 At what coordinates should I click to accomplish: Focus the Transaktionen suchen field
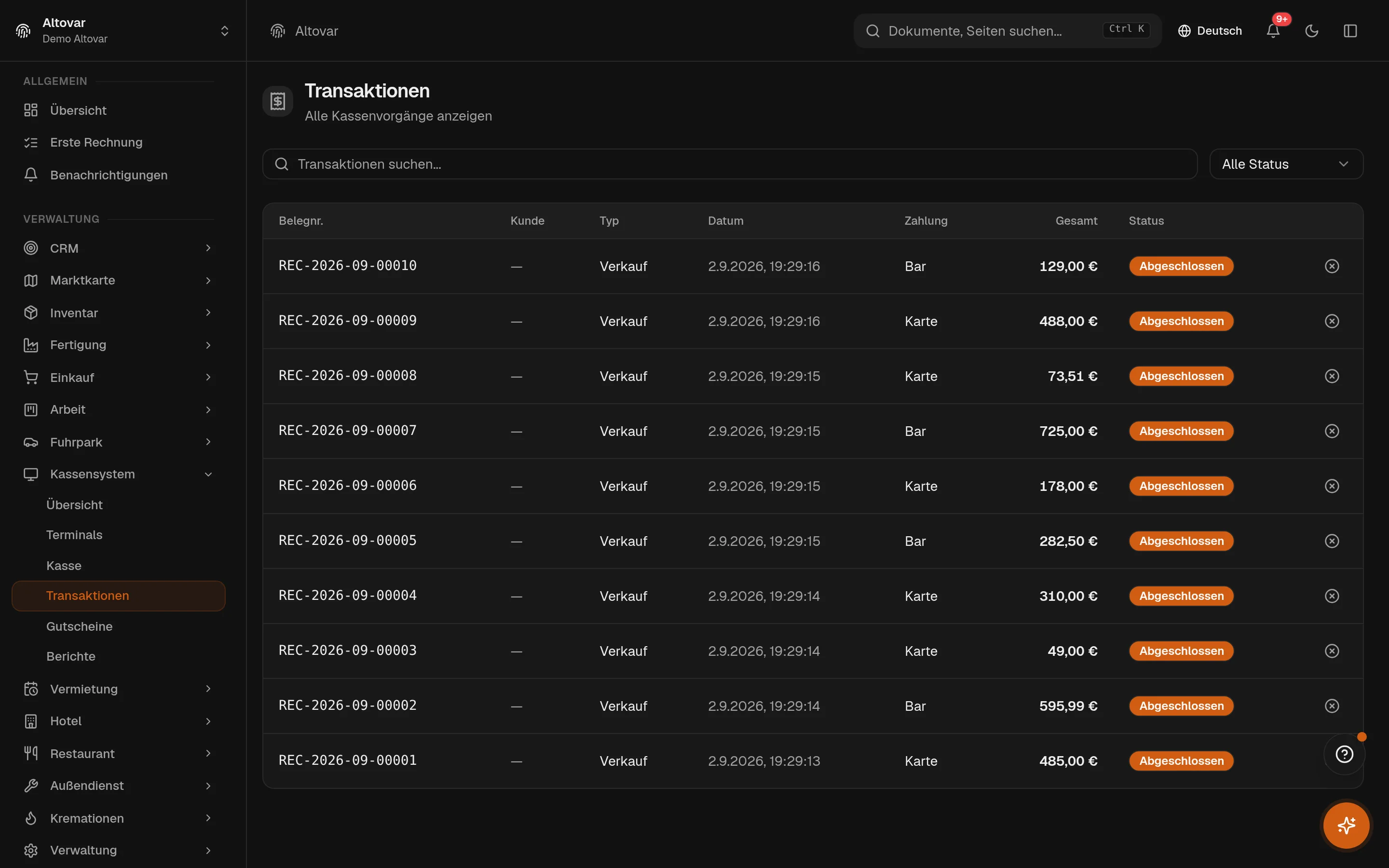coord(730,164)
